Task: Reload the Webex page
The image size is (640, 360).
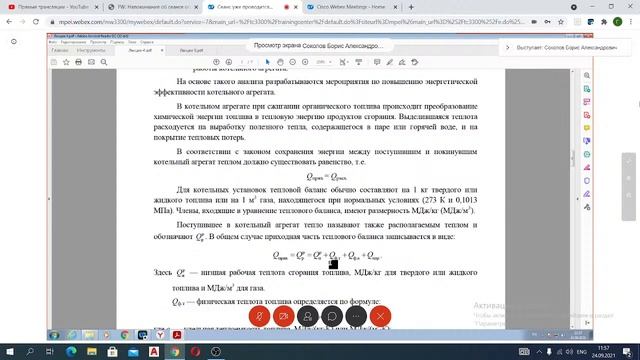Action: point(36,22)
